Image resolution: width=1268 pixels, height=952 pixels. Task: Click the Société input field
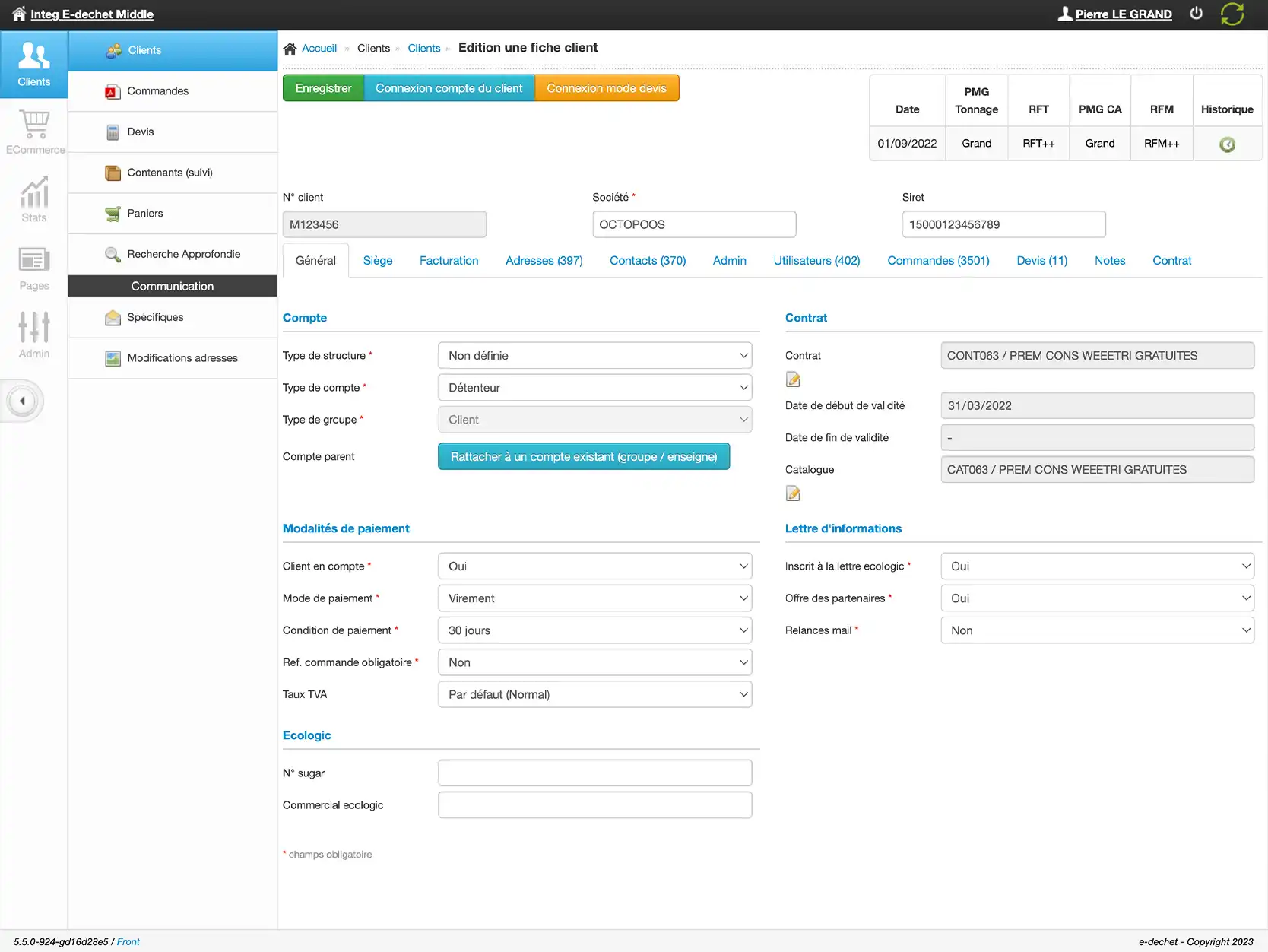tap(694, 224)
